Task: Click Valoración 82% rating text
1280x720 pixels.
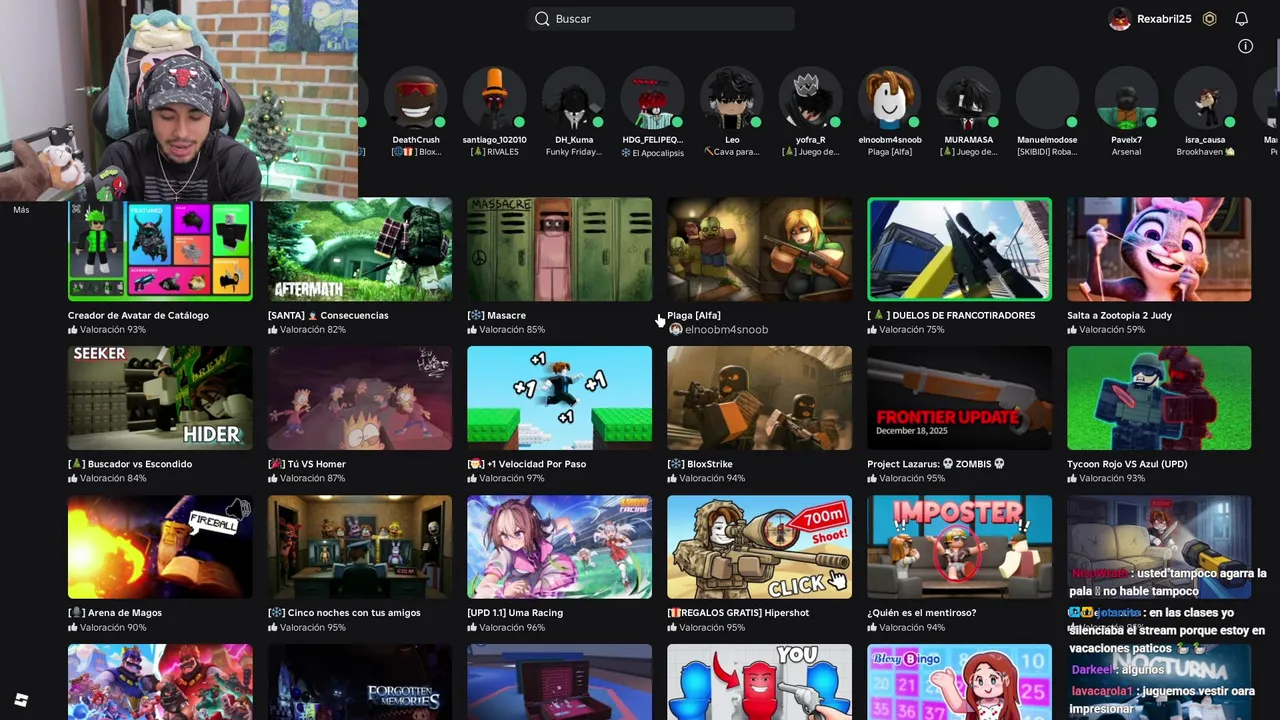Action: click(313, 329)
